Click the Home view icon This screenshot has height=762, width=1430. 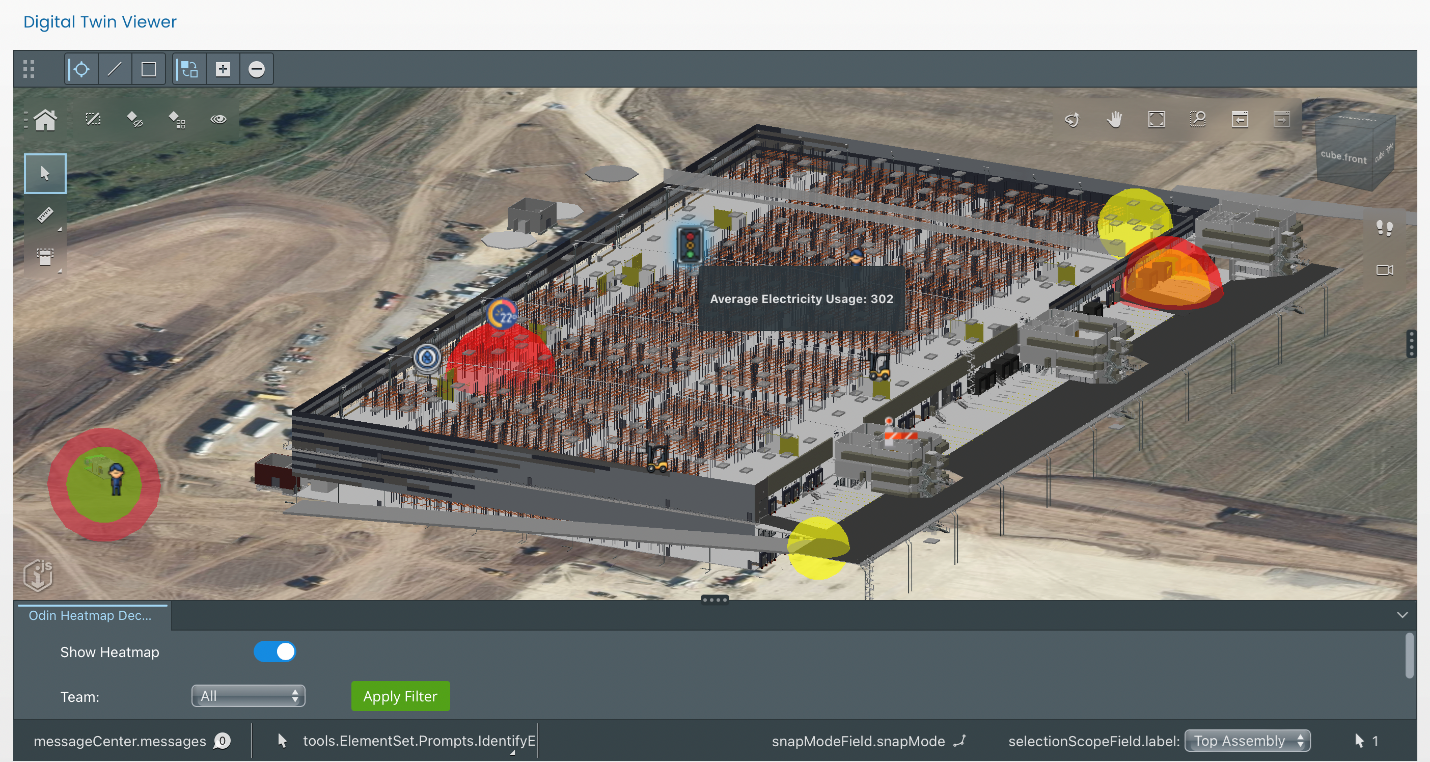[44, 119]
